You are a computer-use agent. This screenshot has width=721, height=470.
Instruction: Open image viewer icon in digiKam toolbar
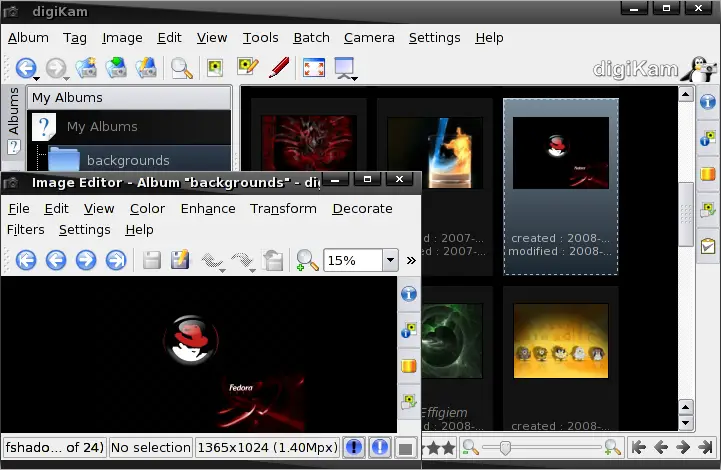point(215,68)
